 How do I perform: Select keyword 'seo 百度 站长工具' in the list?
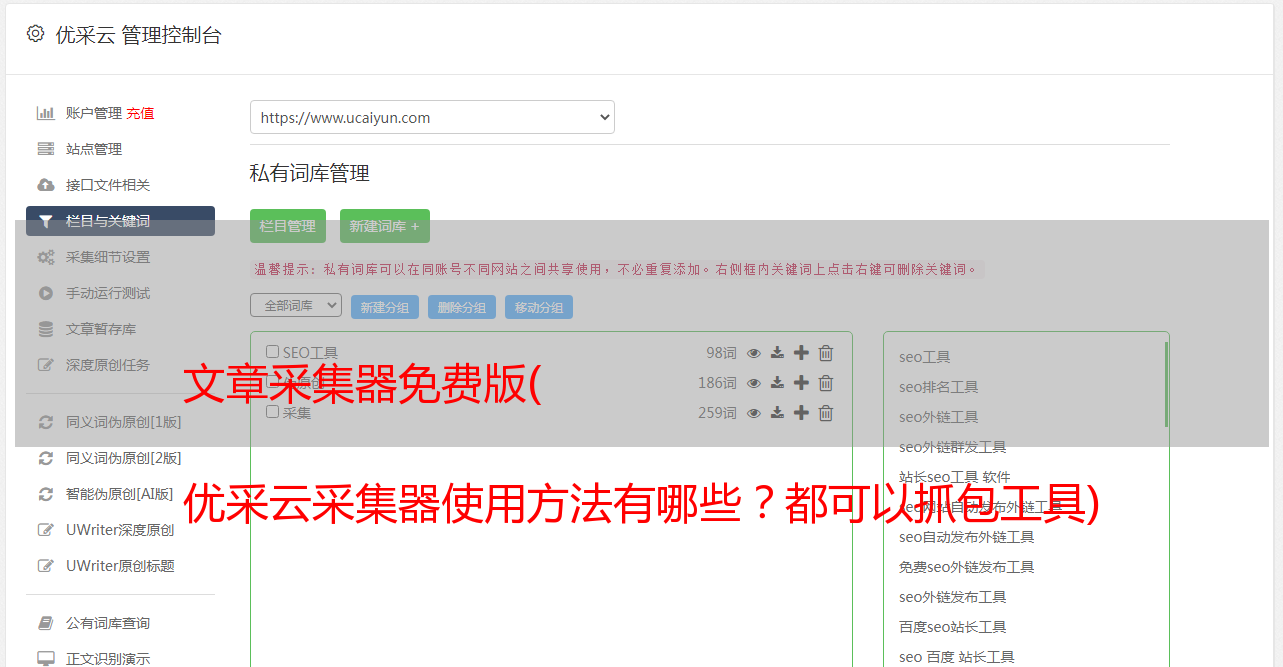[x=957, y=657]
